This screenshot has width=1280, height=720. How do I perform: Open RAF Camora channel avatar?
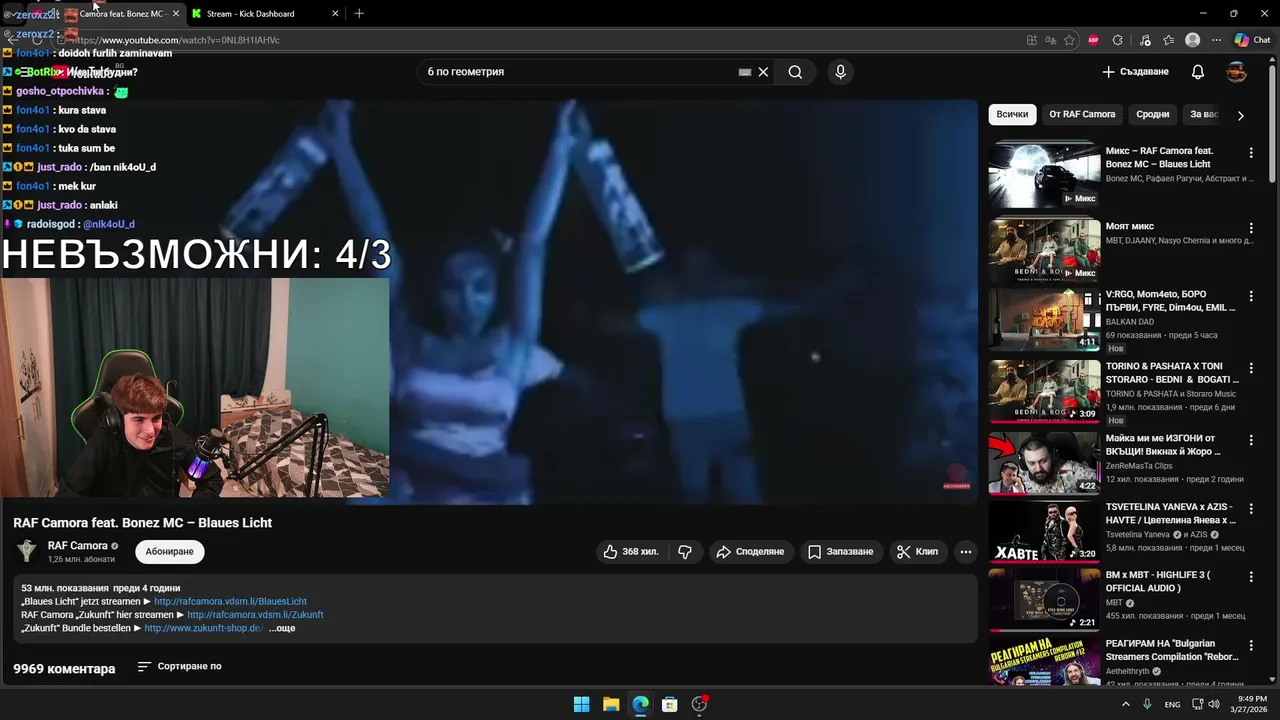pyautogui.click(x=27, y=551)
